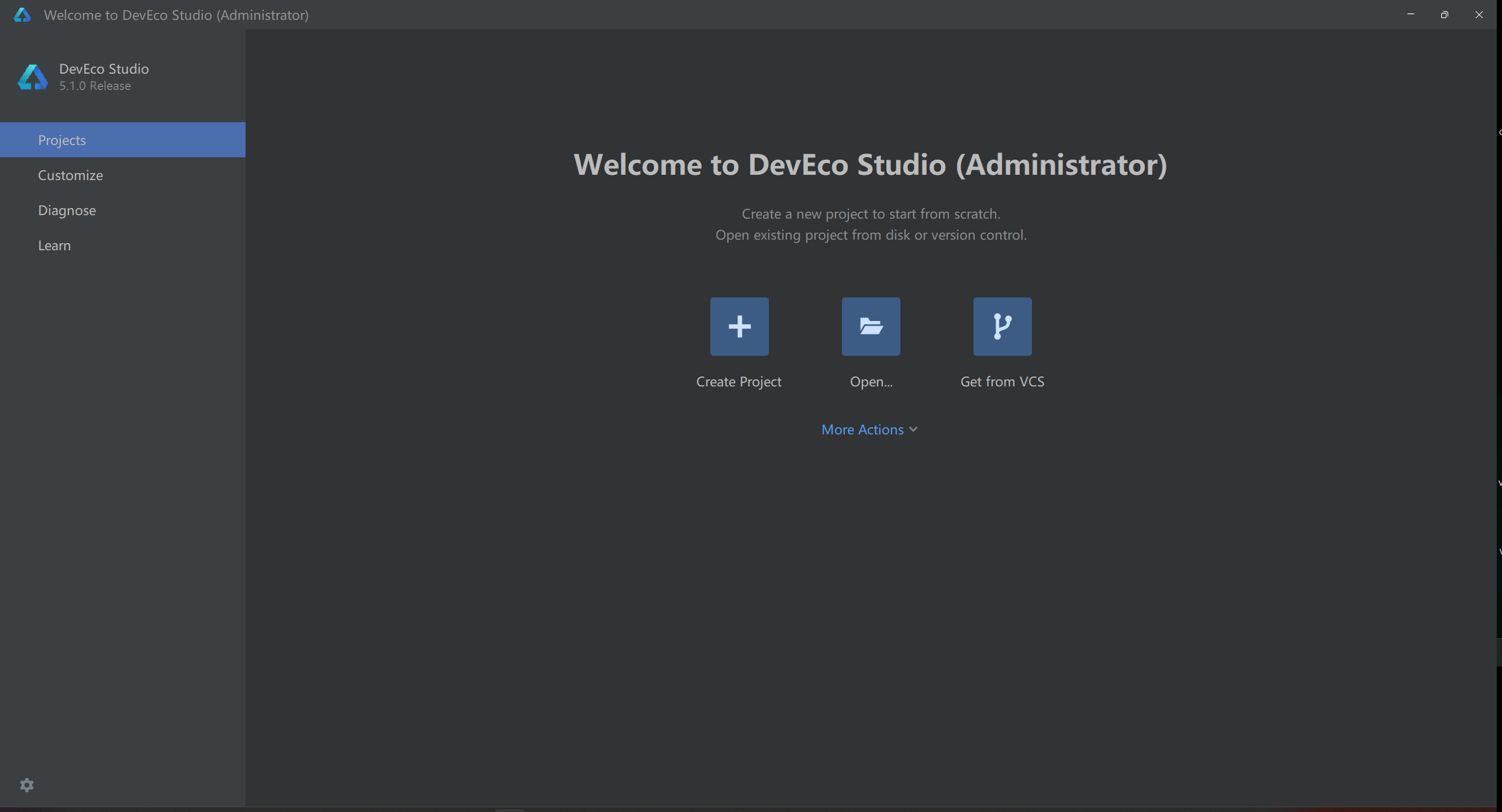The height and width of the screenshot is (812, 1502).
Task: Click the chevron next to More Actions
Action: pos(913,430)
